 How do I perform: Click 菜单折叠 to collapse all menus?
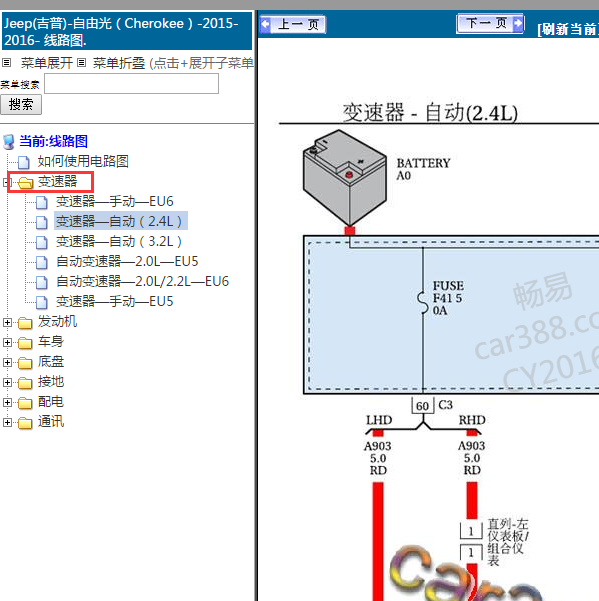(119, 63)
